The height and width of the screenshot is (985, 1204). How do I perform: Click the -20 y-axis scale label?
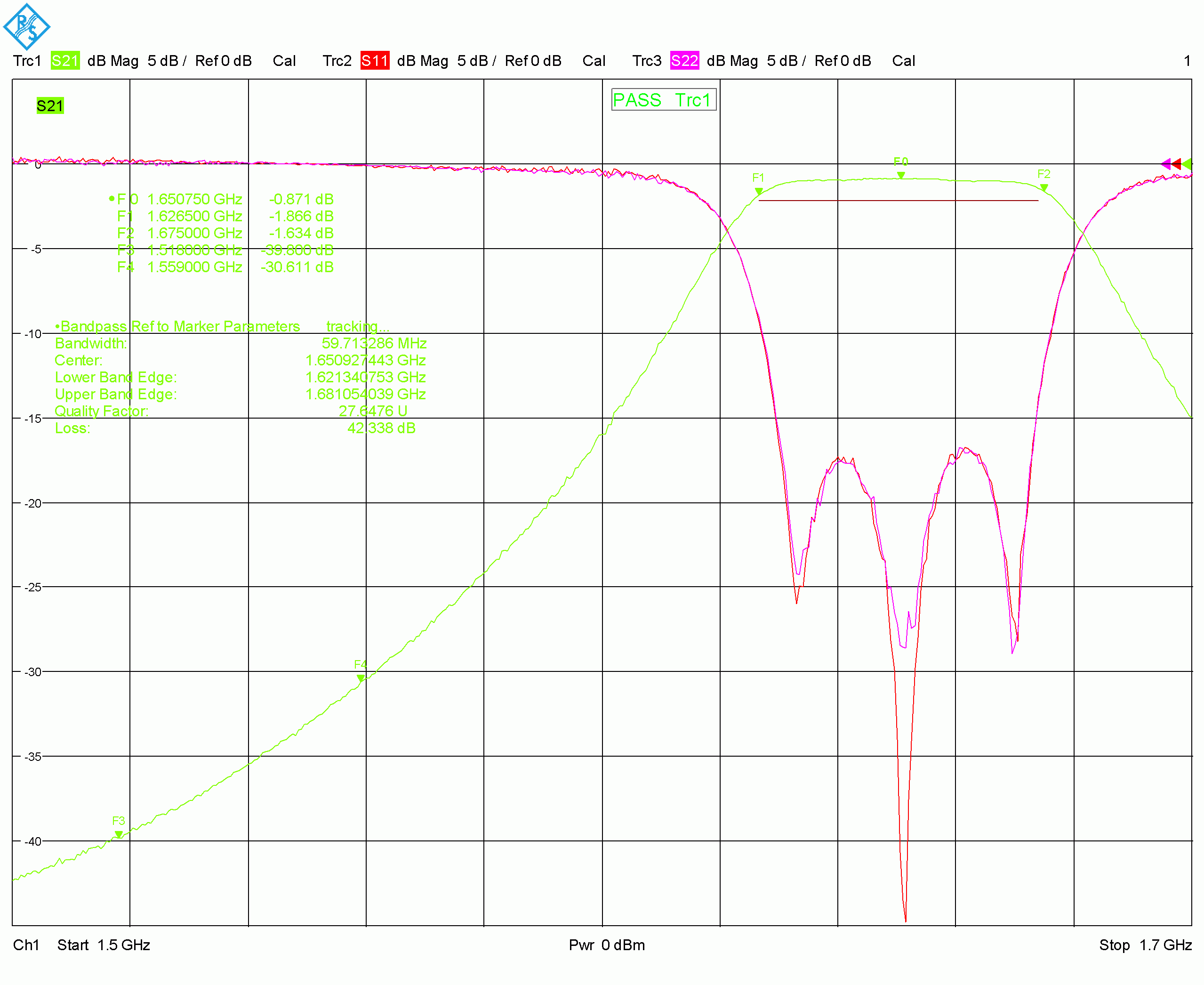click(x=33, y=503)
